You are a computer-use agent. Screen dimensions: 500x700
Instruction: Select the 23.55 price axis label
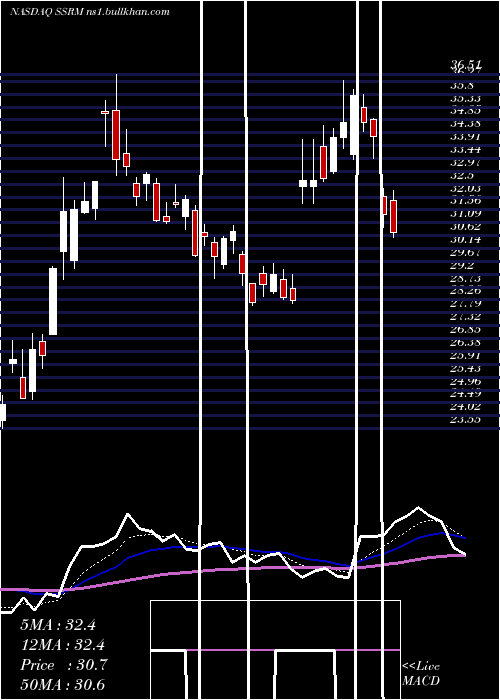coord(465,420)
